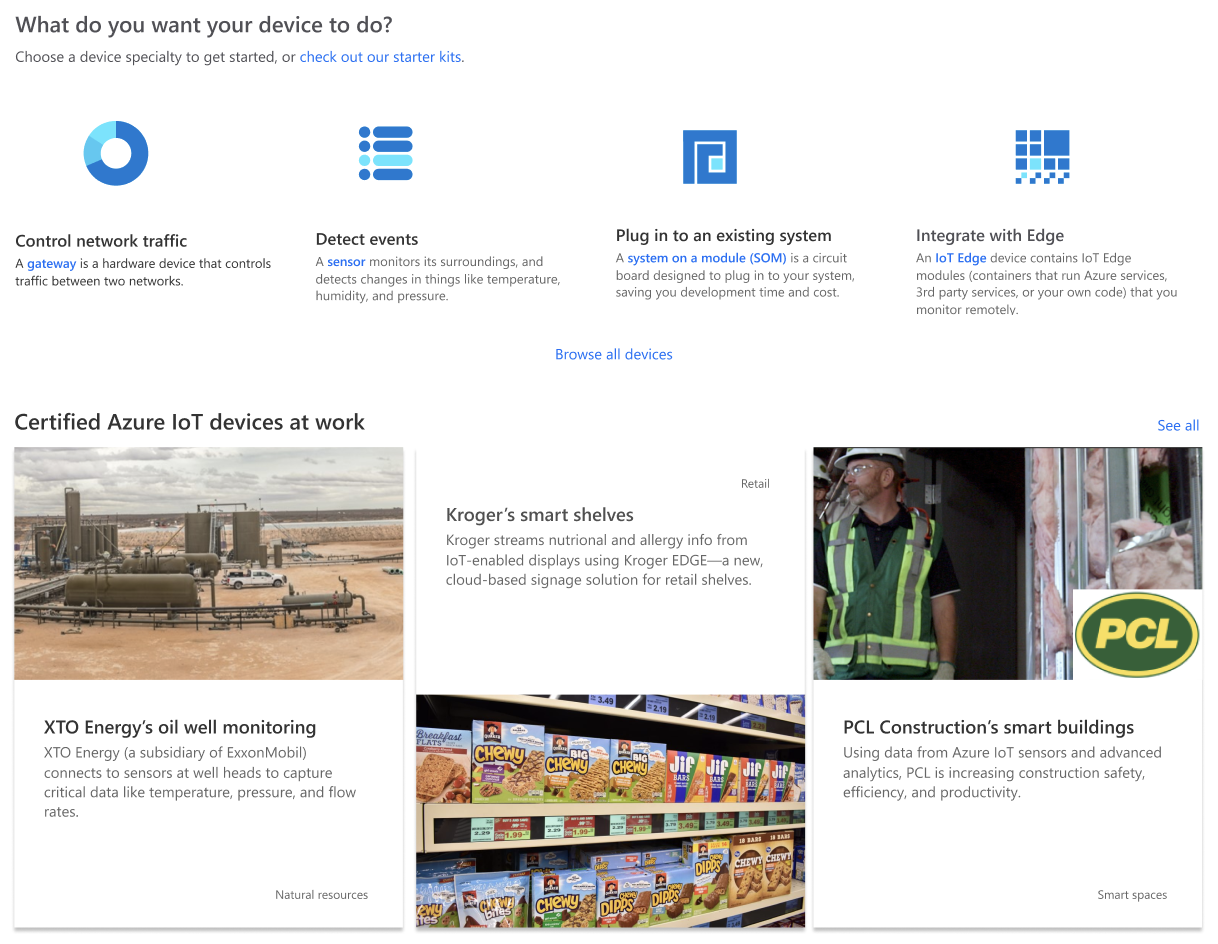Click the sensor list icon above Detect events
Viewport: 1218px width, 944px height.
pyautogui.click(x=386, y=153)
